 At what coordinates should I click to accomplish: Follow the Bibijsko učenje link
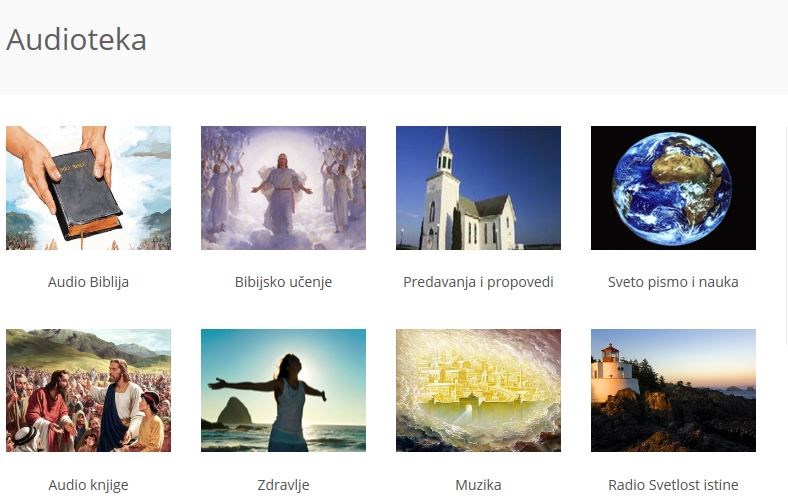pos(283,282)
